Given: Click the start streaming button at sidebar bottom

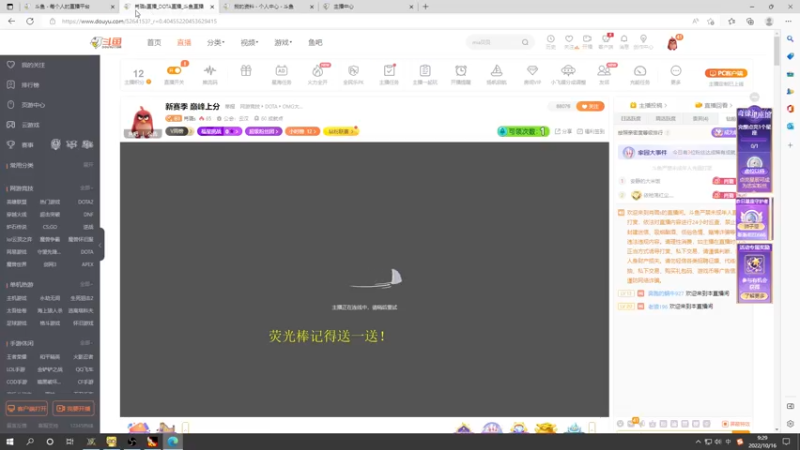Looking at the screenshot, I should tap(73, 409).
